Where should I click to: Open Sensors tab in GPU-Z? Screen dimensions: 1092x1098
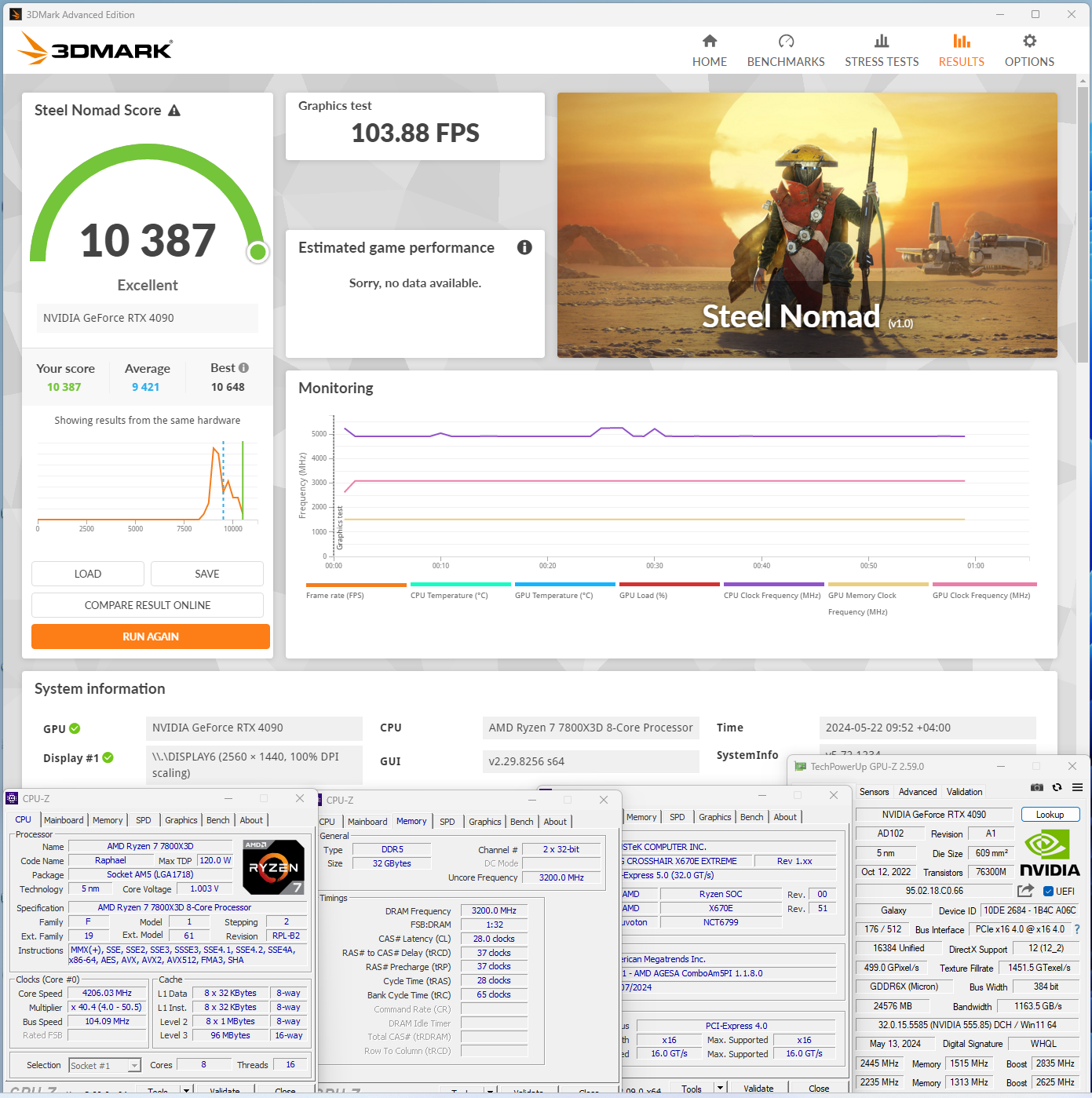(x=874, y=792)
